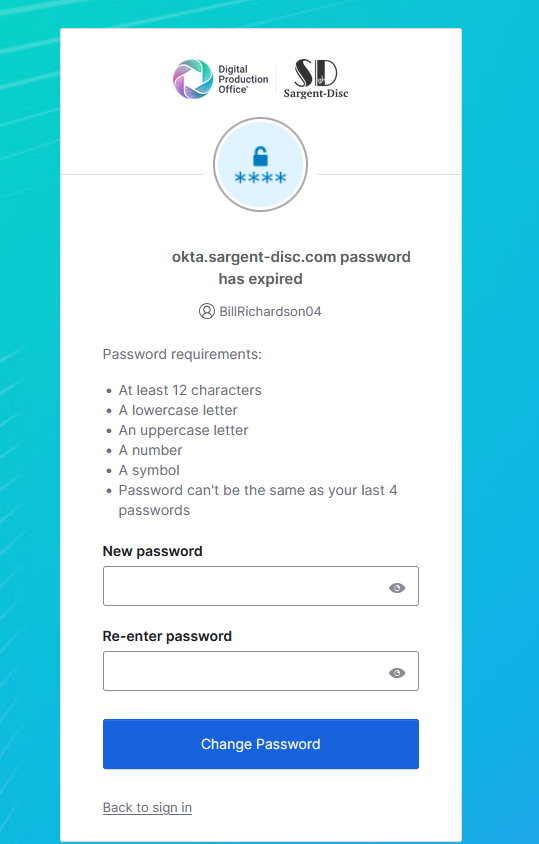Viewport: 539px width, 844px height.
Task: Click the "A symbol" requirement item
Action: (x=149, y=470)
